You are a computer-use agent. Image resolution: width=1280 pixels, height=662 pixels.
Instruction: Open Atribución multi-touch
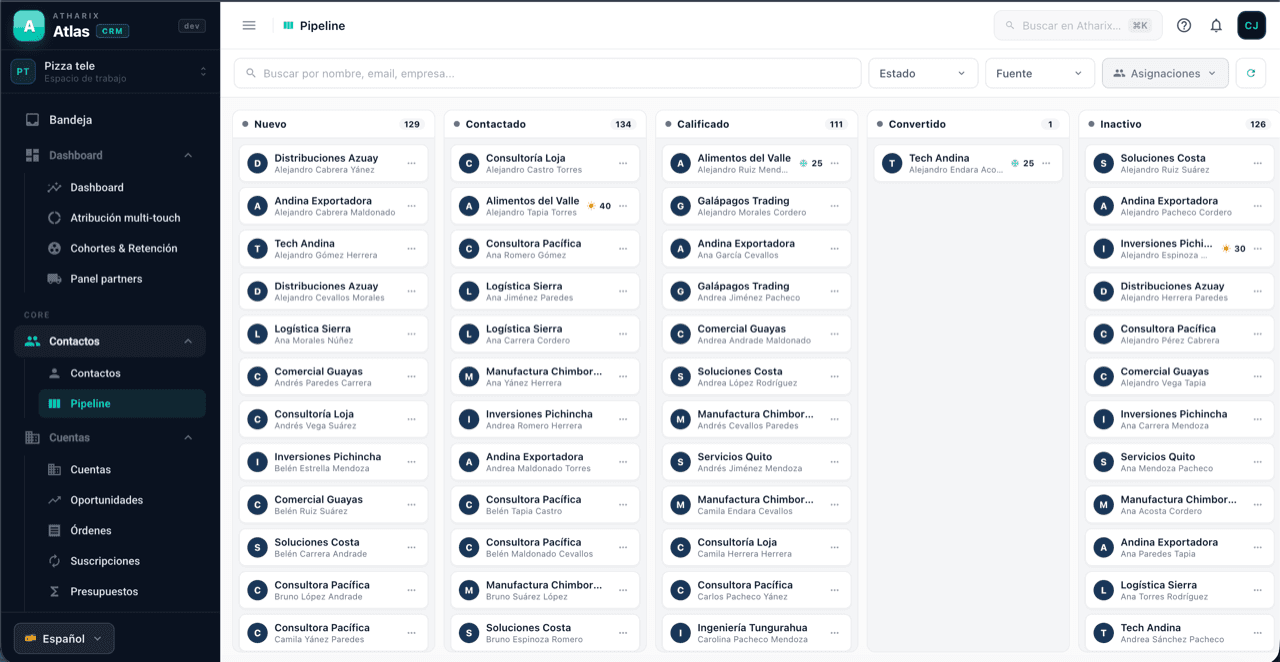(122, 218)
